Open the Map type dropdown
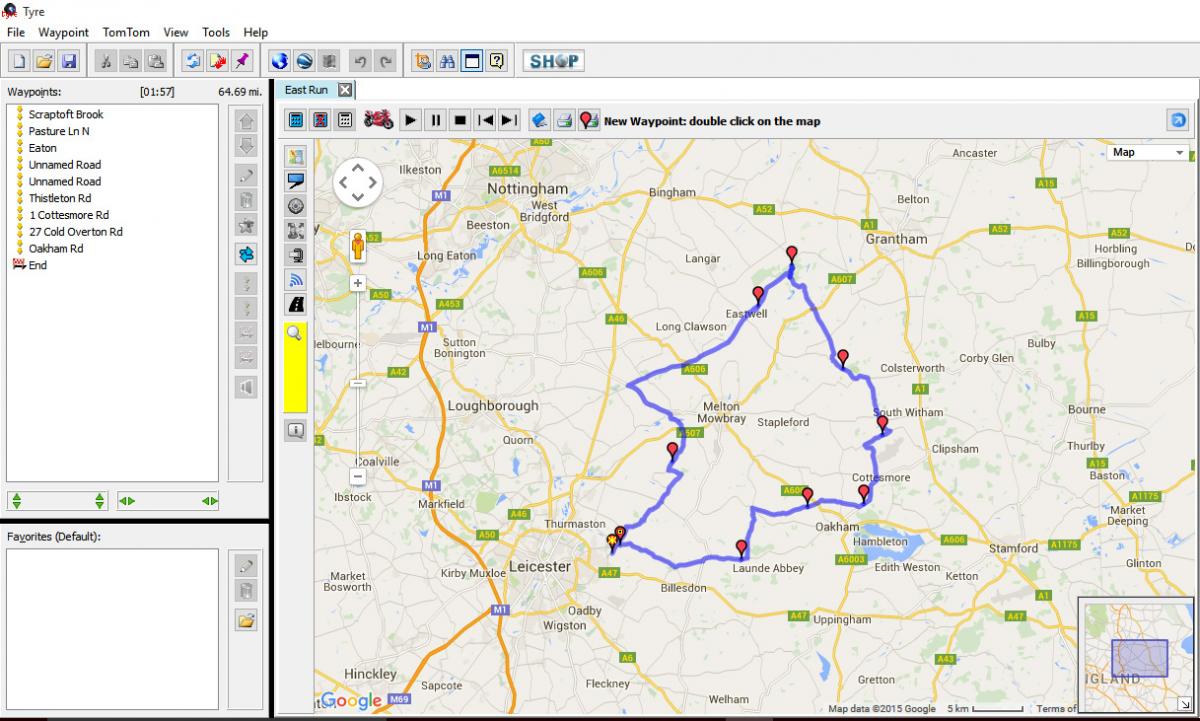This screenshot has height=721, width=1200. 1148,152
